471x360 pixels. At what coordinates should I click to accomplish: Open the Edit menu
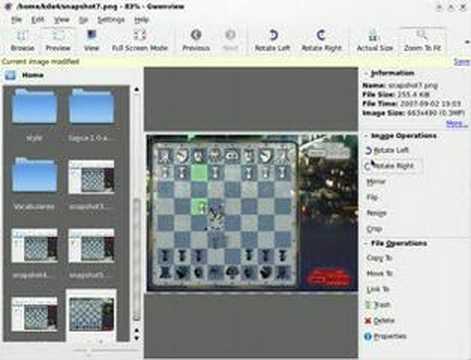[x=37, y=20]
